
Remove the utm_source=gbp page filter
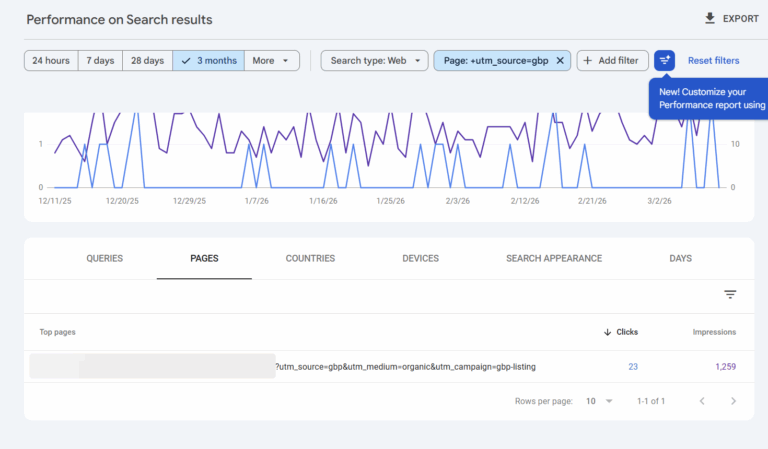[560, 61]
